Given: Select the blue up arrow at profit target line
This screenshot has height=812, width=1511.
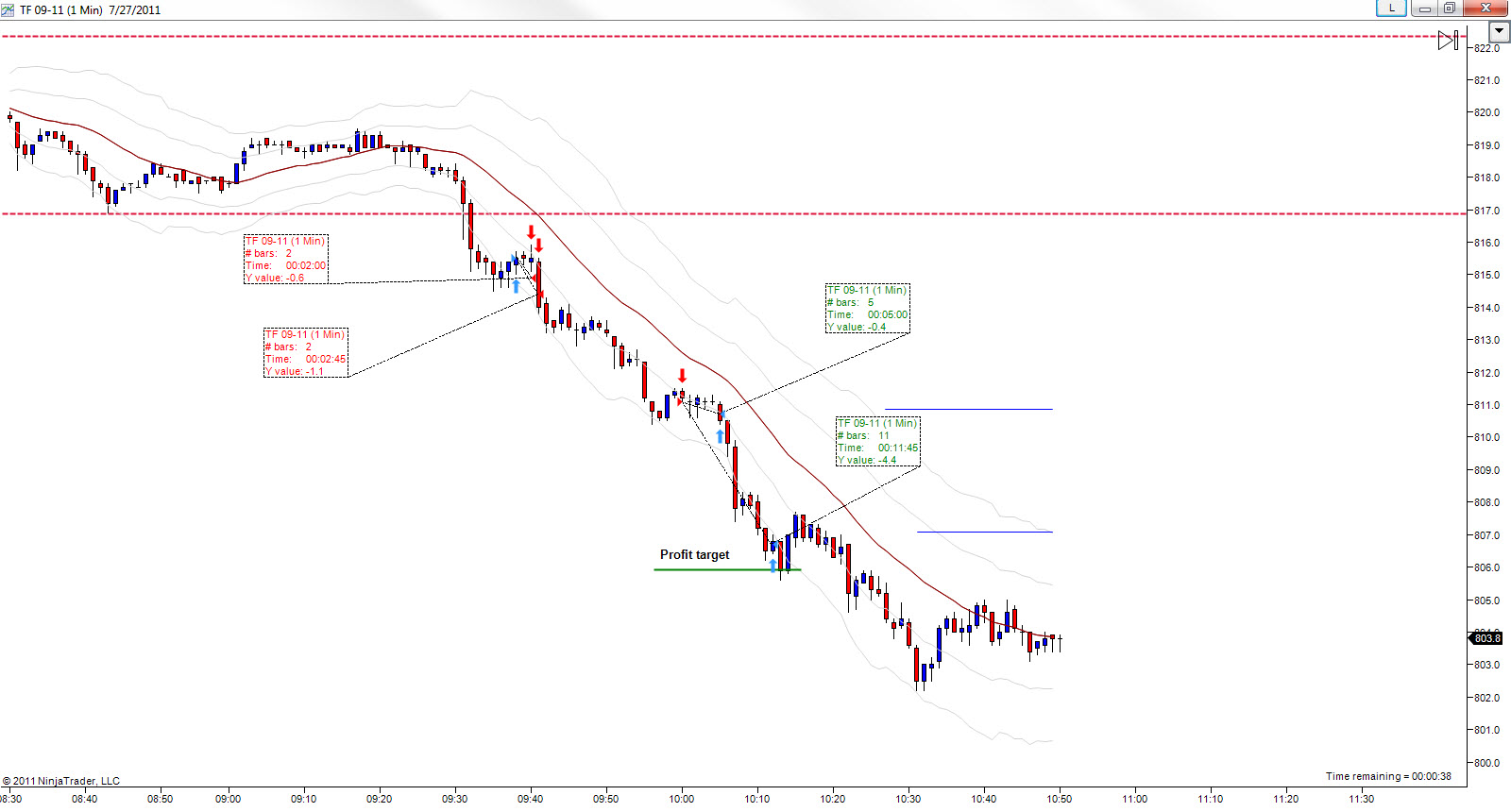Looking at the screenshot, I should [773, 565].
